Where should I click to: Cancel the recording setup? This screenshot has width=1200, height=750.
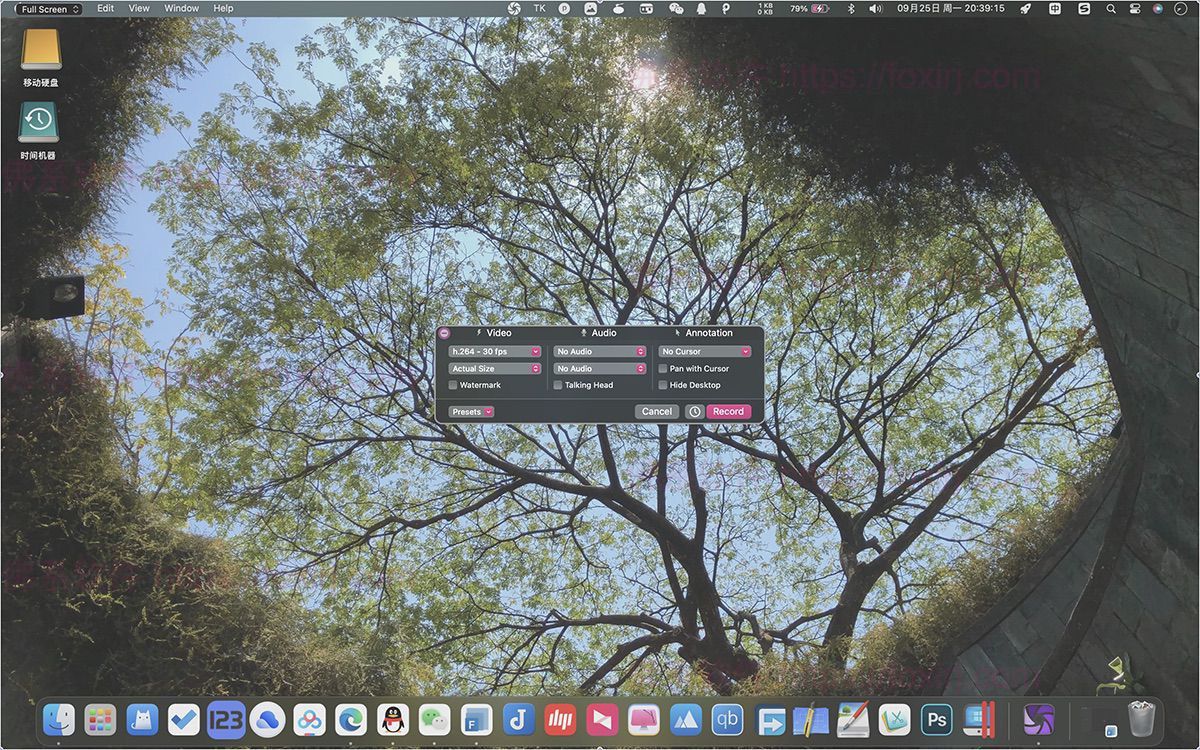(x=656, y=411)
